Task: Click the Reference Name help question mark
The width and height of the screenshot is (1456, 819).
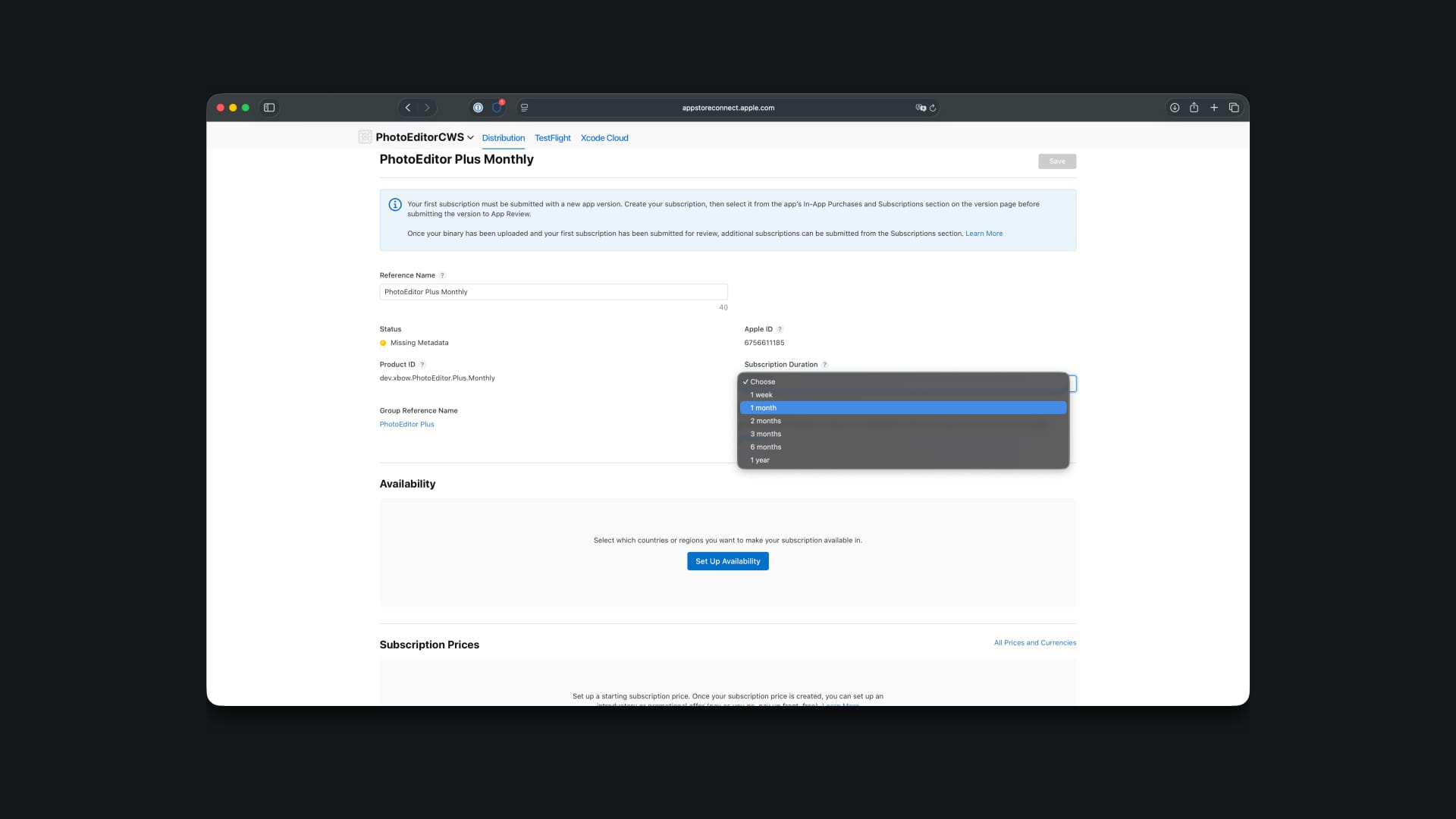Action: click(x=442, y=275)
